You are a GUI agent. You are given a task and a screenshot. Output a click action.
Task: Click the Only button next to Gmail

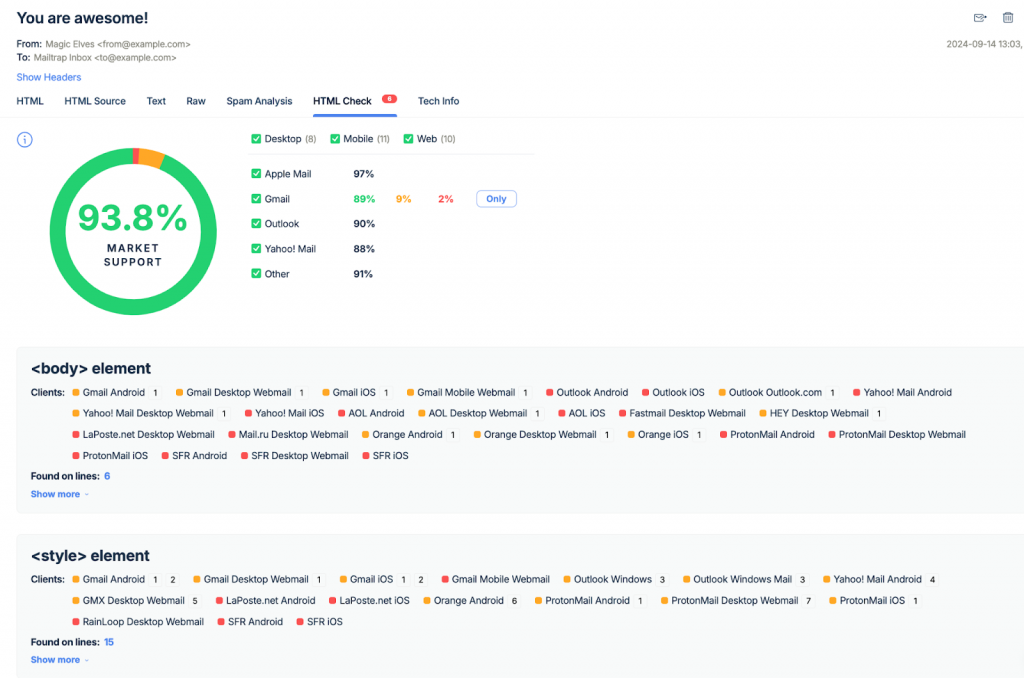click(496, 198)
